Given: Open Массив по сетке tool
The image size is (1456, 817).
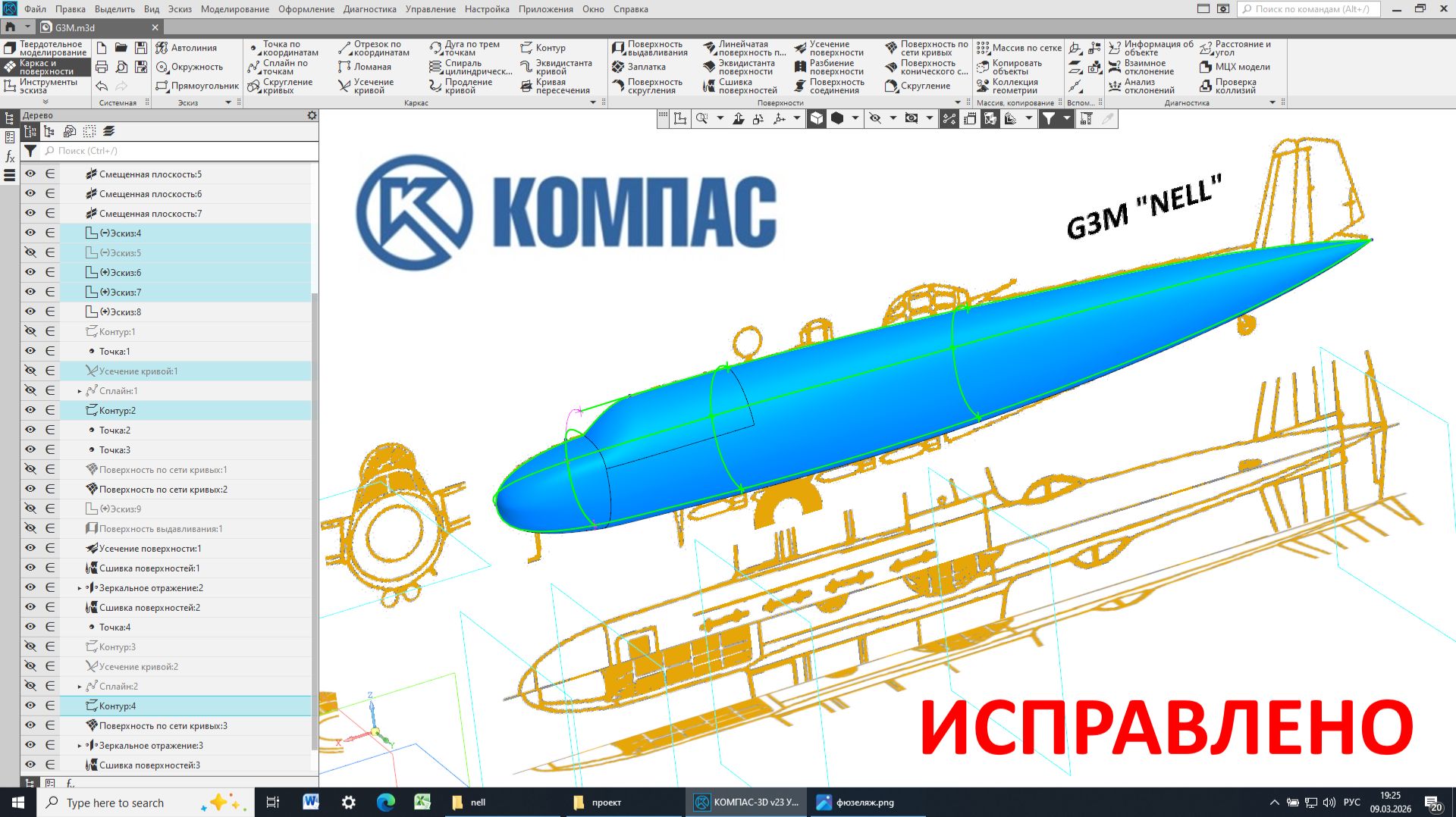Looking at the screenshot, I should 1018,48.
